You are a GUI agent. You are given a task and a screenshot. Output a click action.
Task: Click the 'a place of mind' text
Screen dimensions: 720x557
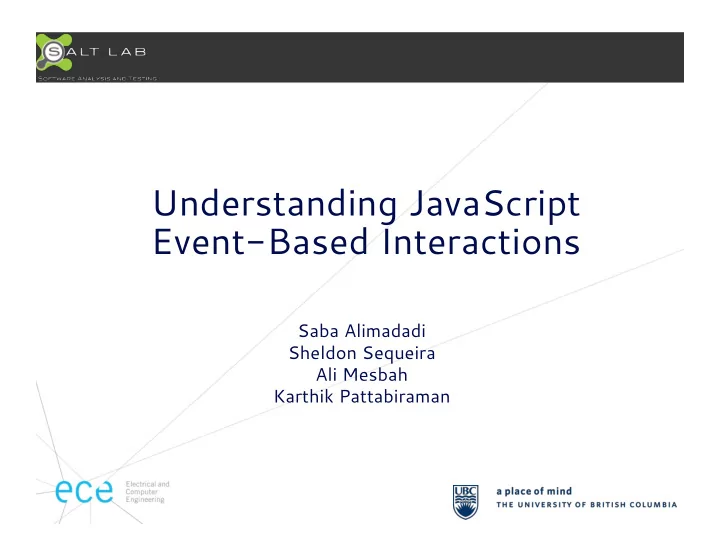click(x=534, y=491)
